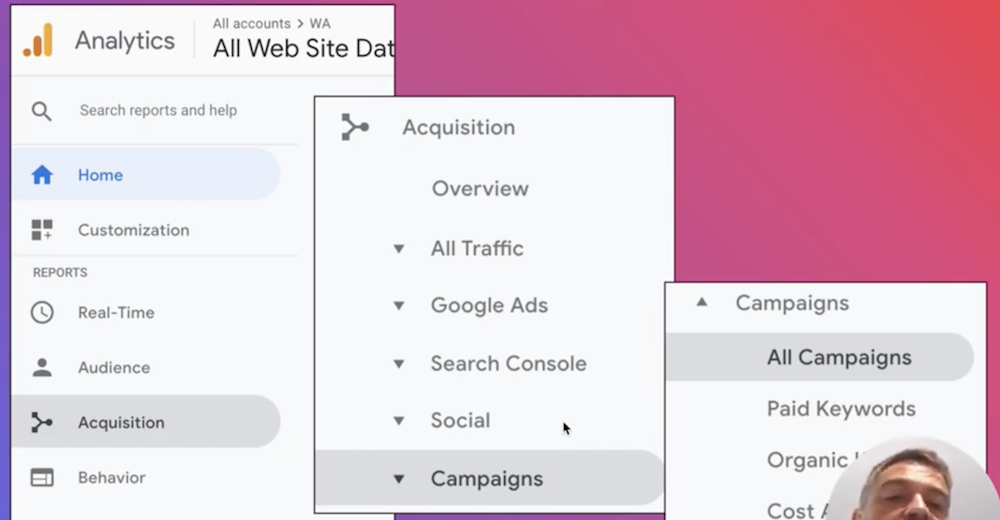The image size is (1000, 520).
Task: Click the Acquisition branch icon in sidebar
Action: pos(42,422)
